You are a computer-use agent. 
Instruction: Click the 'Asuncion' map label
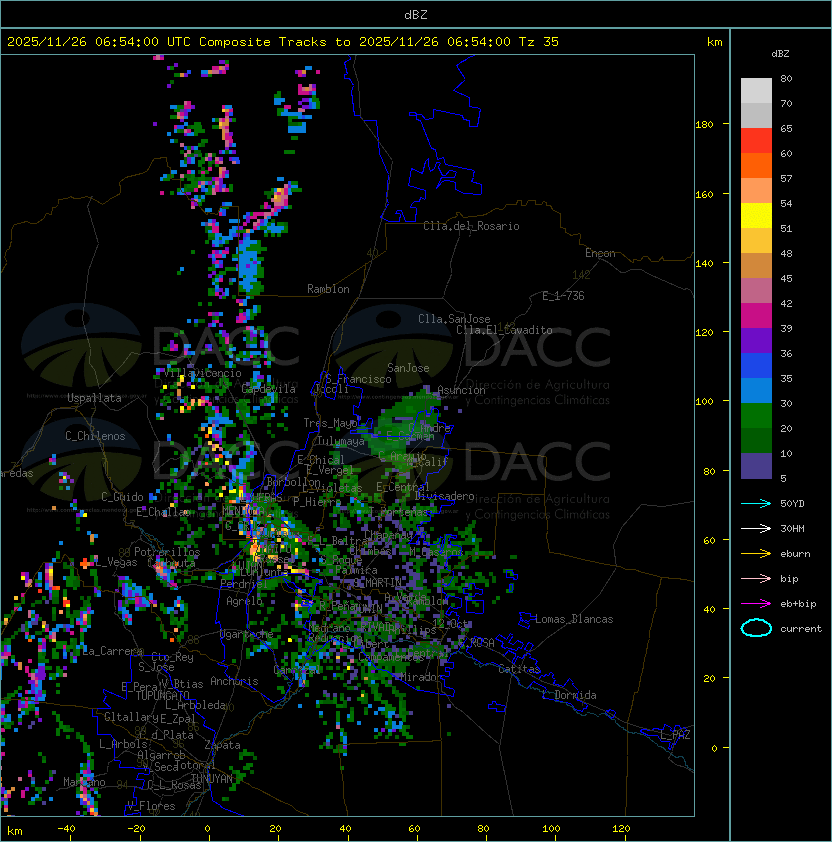(x=461, y=390)
